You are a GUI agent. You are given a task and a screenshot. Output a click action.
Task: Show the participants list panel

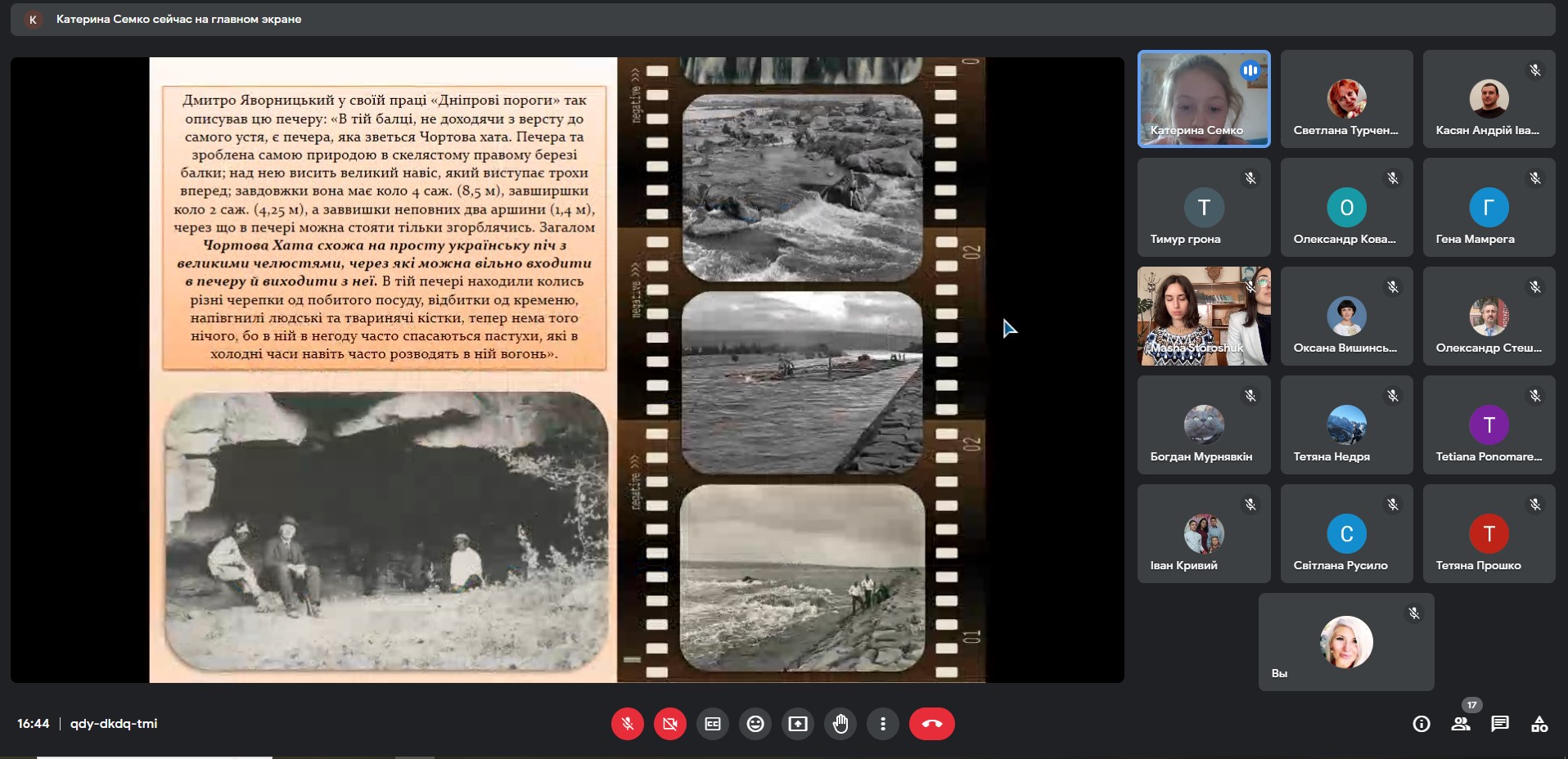(1461, 724)
